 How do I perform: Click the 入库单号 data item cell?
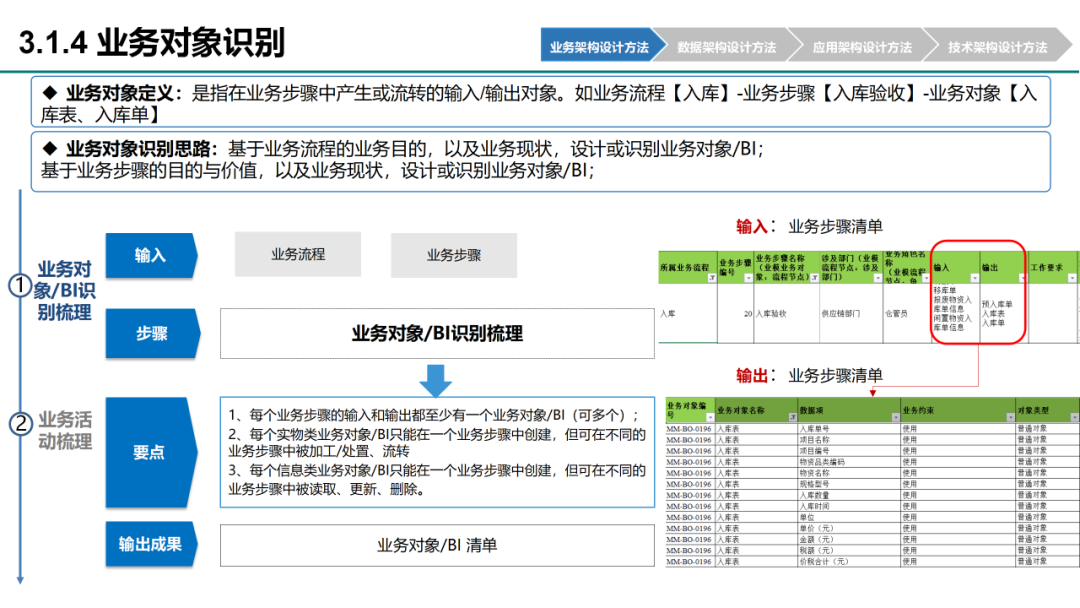[x=849, y=428]
